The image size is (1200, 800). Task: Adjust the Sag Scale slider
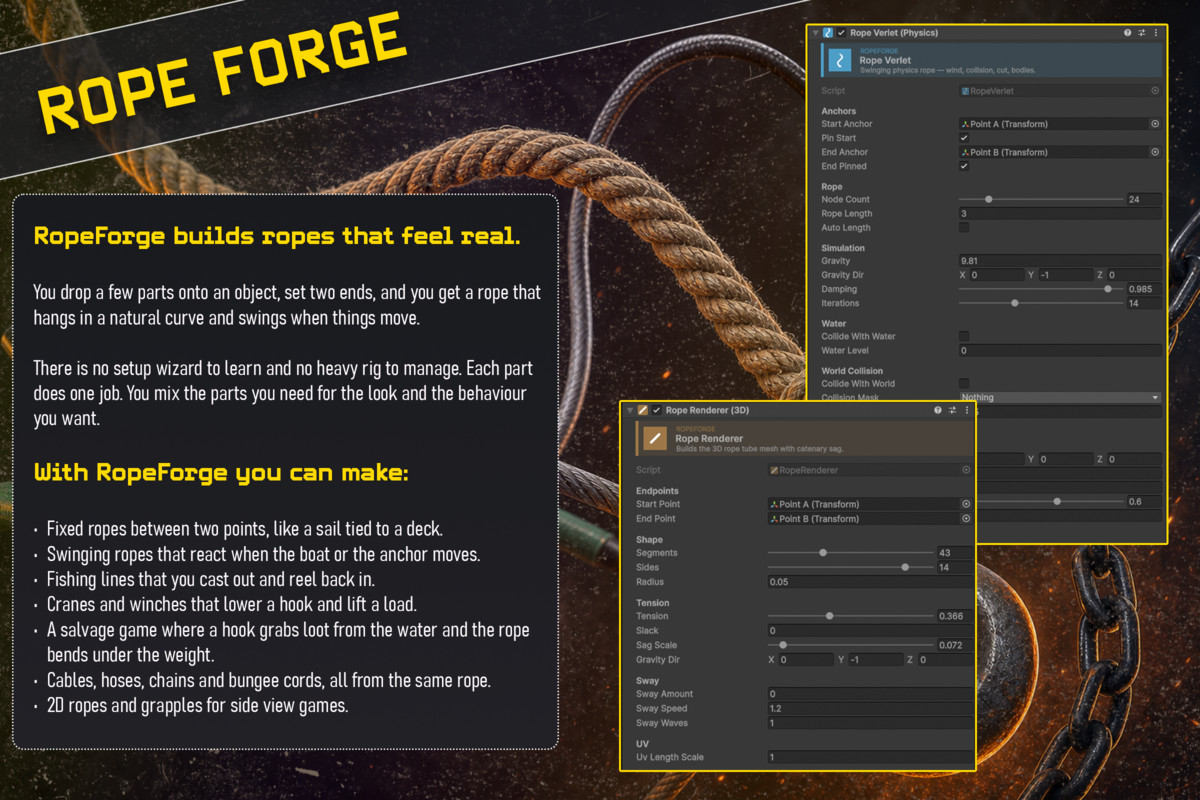click(850, 645)
